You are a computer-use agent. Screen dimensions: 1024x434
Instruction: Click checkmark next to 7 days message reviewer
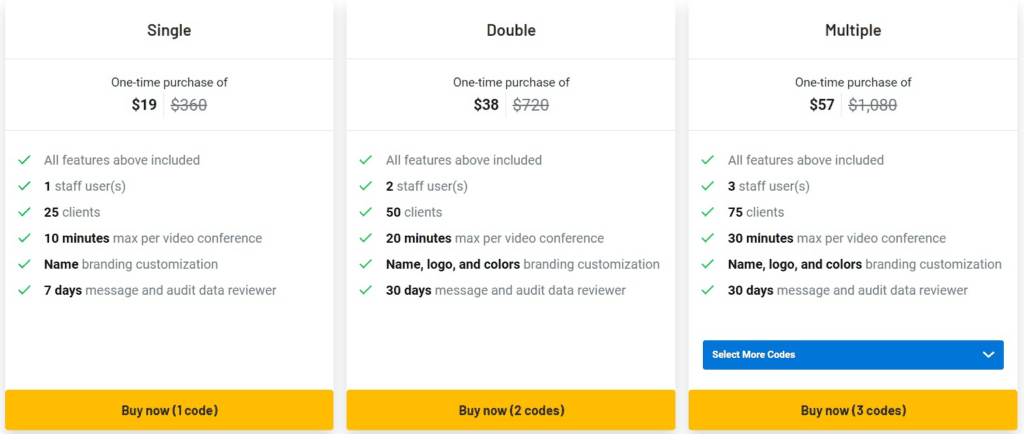[24, 290]
